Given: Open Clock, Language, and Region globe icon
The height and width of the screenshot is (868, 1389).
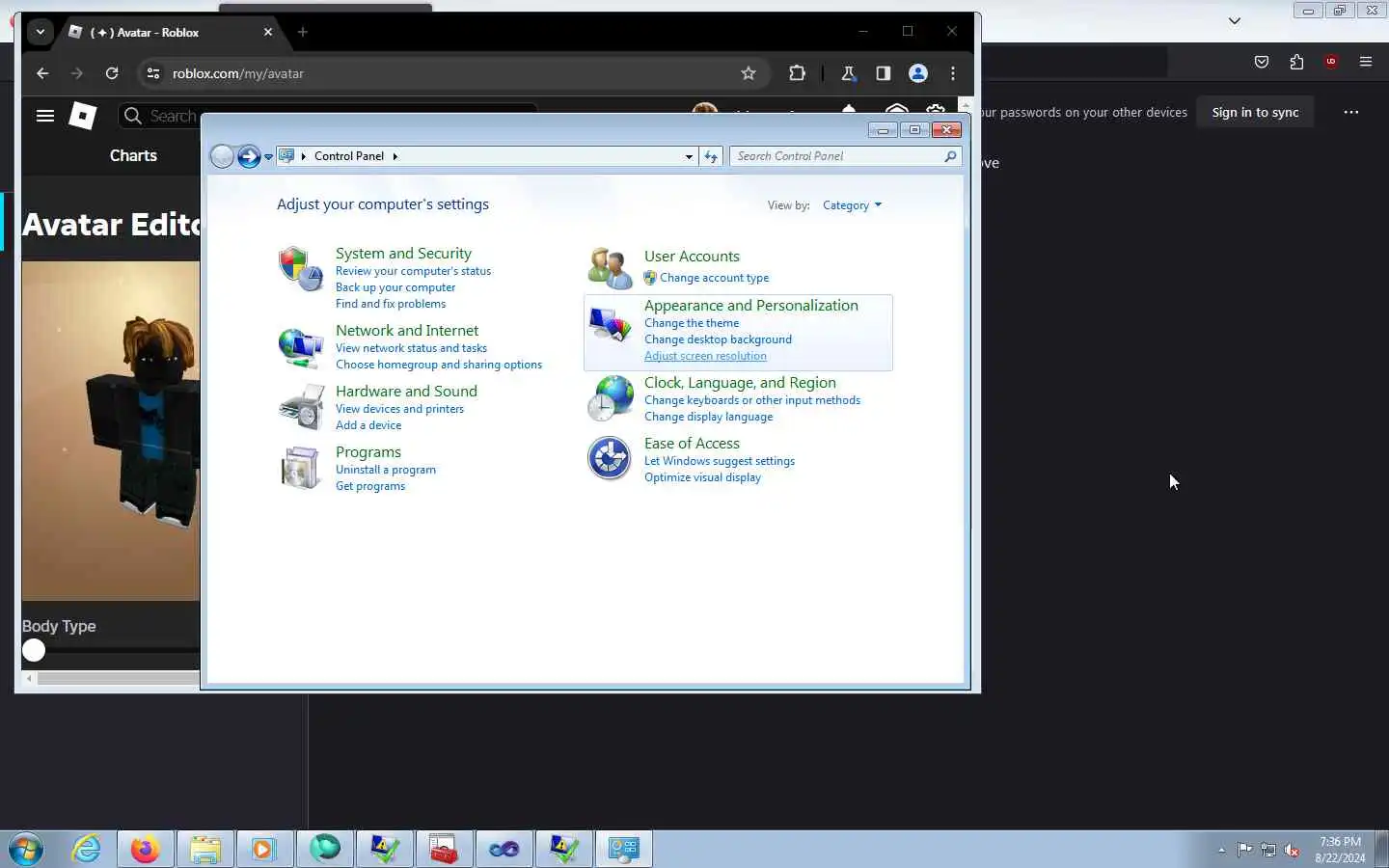Looking at the screenshot, I should (x=610, y=398).
